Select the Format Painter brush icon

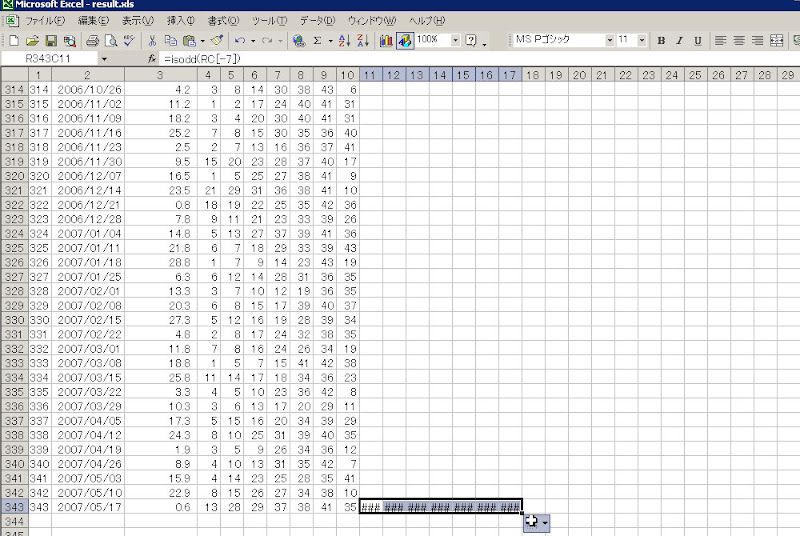coord(217,40)
